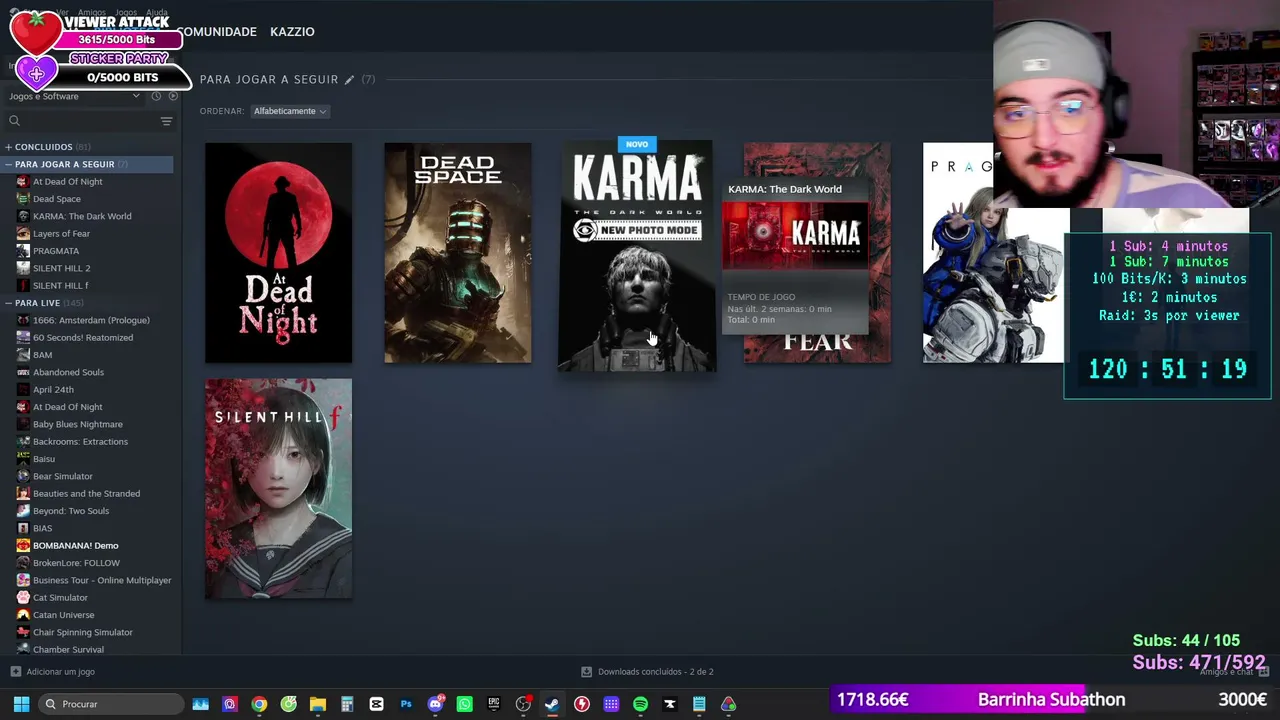Screen dimensions: 1280x720
Task: Select SILENT HILL f in the sidebar
Action: point(60,286)
